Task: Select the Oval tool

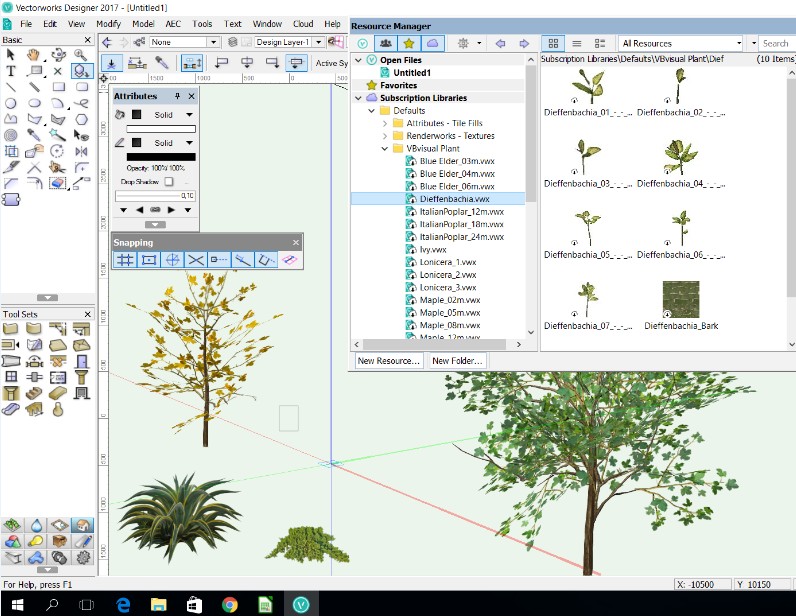Action: tap(34, 103)
